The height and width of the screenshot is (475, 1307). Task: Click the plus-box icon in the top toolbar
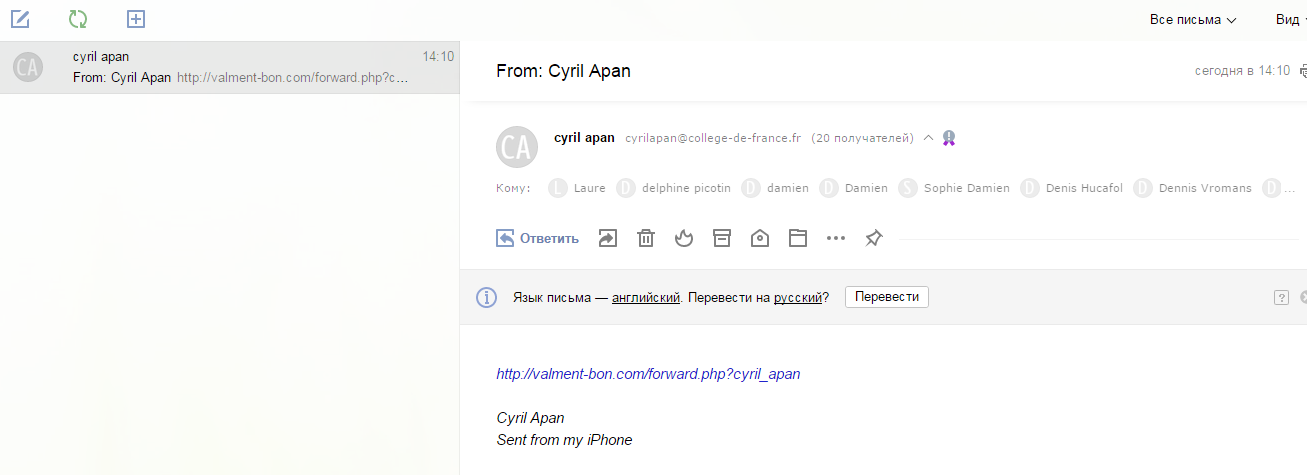(x=136, y=19)
